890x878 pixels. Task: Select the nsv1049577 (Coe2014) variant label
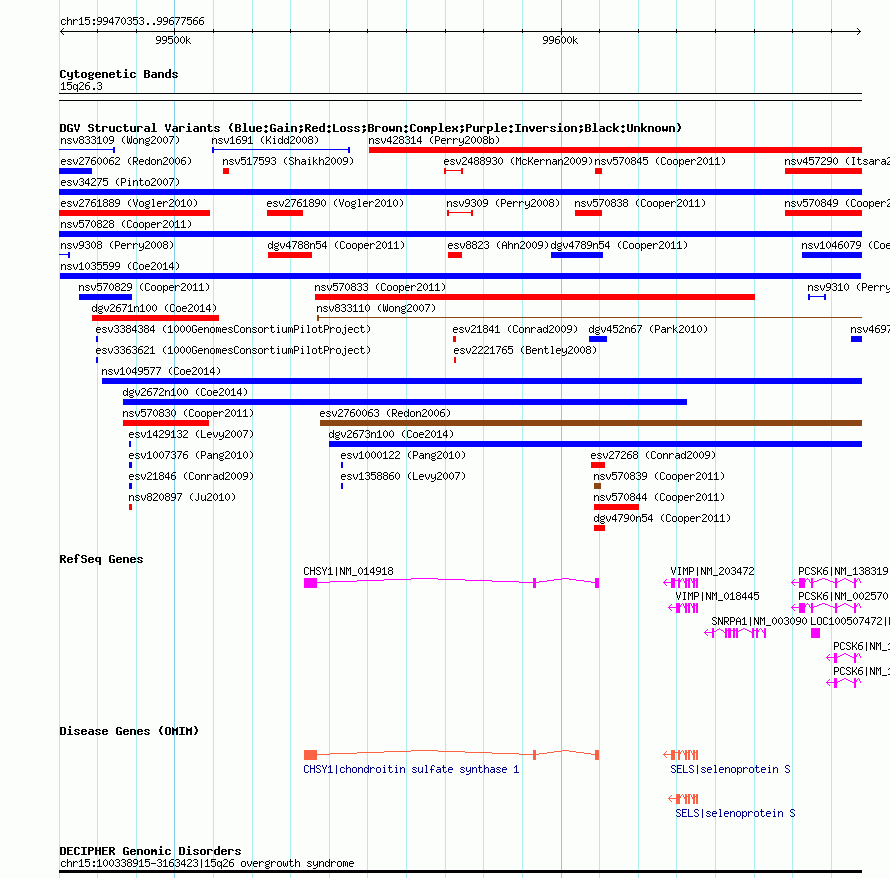click(x=161, y=371)
